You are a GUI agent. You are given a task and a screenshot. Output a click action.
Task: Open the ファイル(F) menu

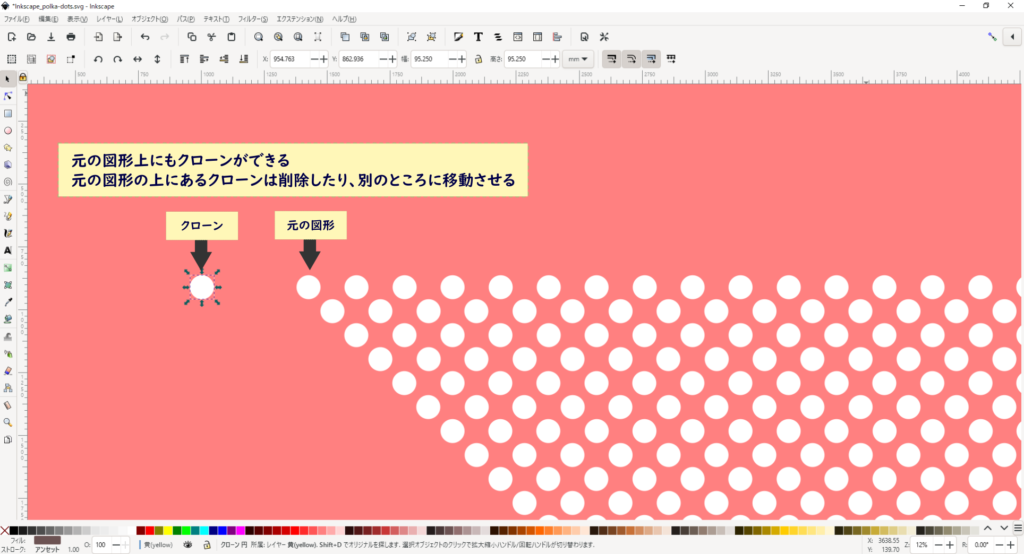pyautogui.click(x=16, y=20)
